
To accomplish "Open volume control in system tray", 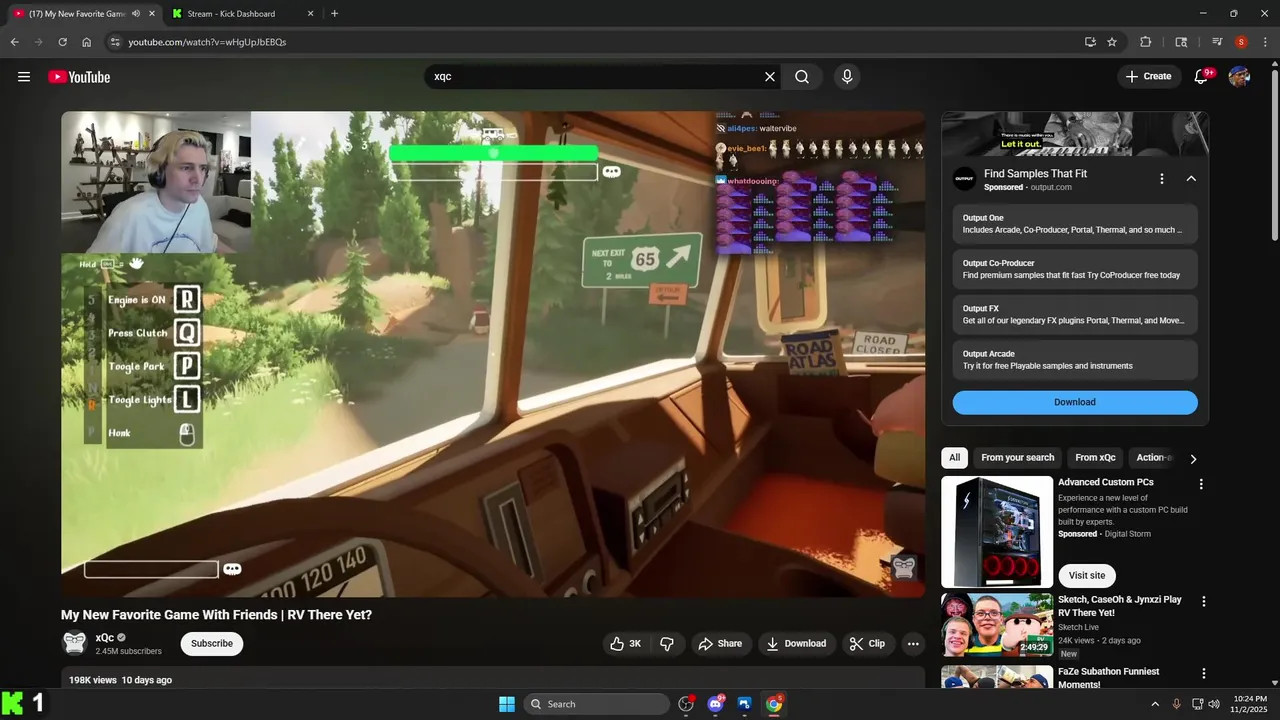I will pos(1214,704).
